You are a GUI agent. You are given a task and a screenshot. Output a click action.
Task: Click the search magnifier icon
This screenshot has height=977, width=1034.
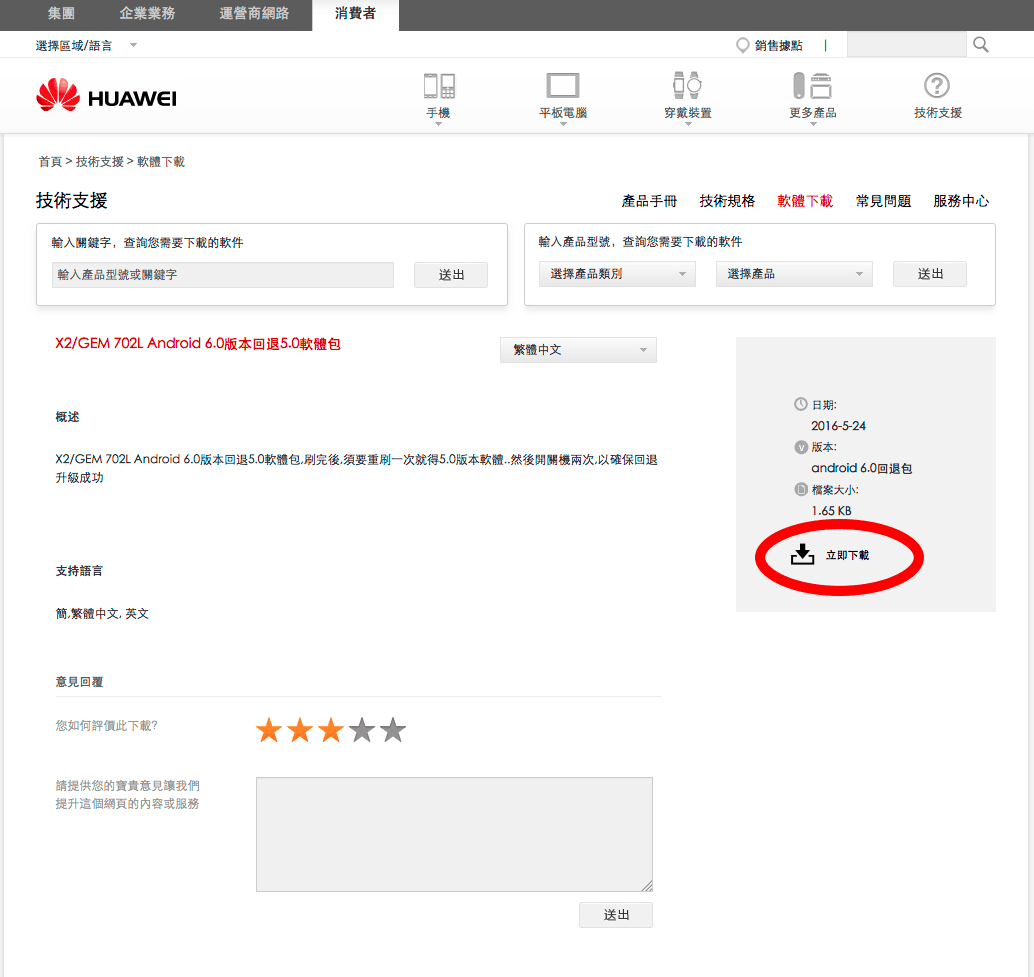pyautogui.click(x=981, y=45)
